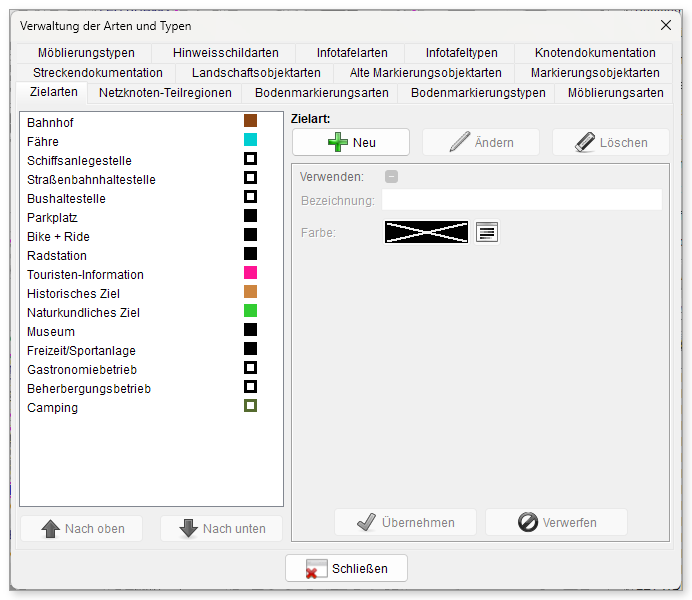Image resolution: width=692 pixels, height=600 pixels.
Task: Click the green plus Neu button
Action: tap(351, 142)
